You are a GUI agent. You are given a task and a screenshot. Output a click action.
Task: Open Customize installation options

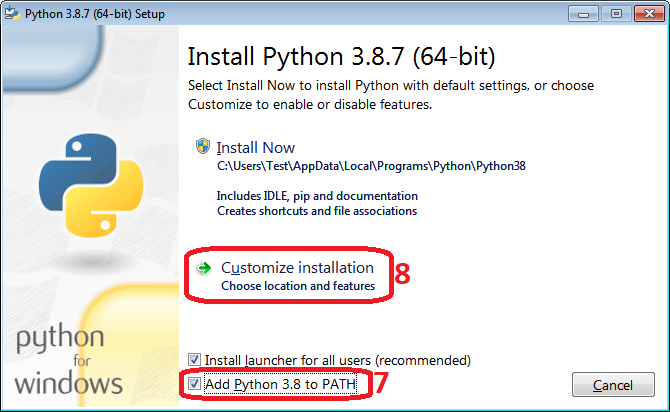coord(297,268)
